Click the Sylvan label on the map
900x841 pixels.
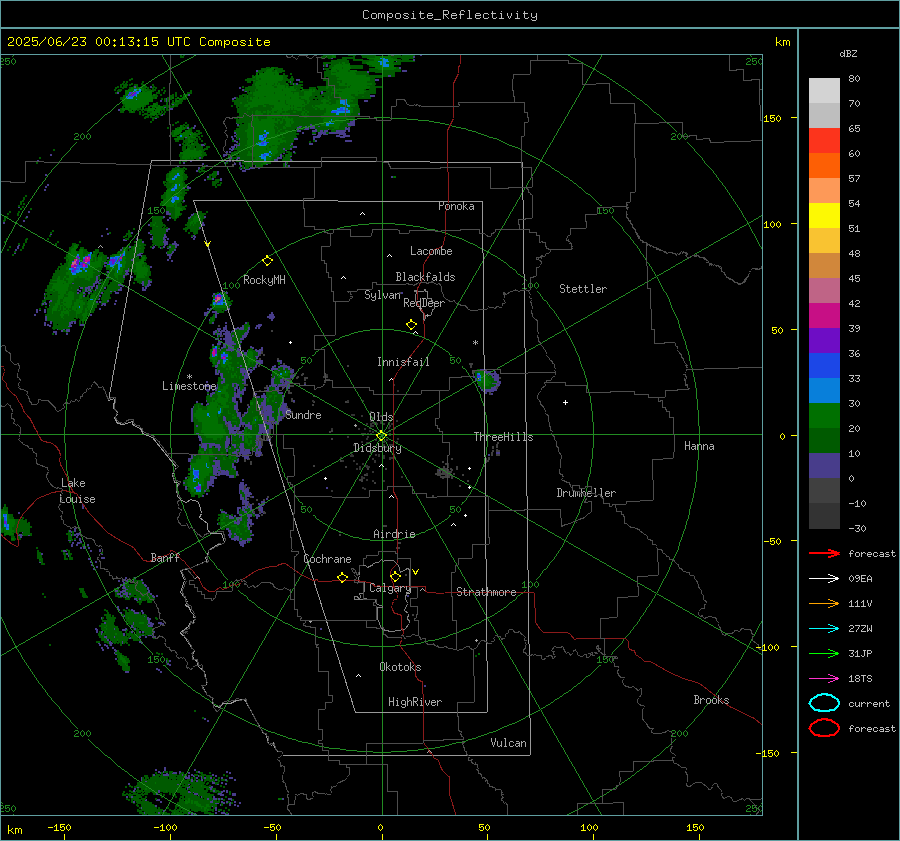(382, 295)
